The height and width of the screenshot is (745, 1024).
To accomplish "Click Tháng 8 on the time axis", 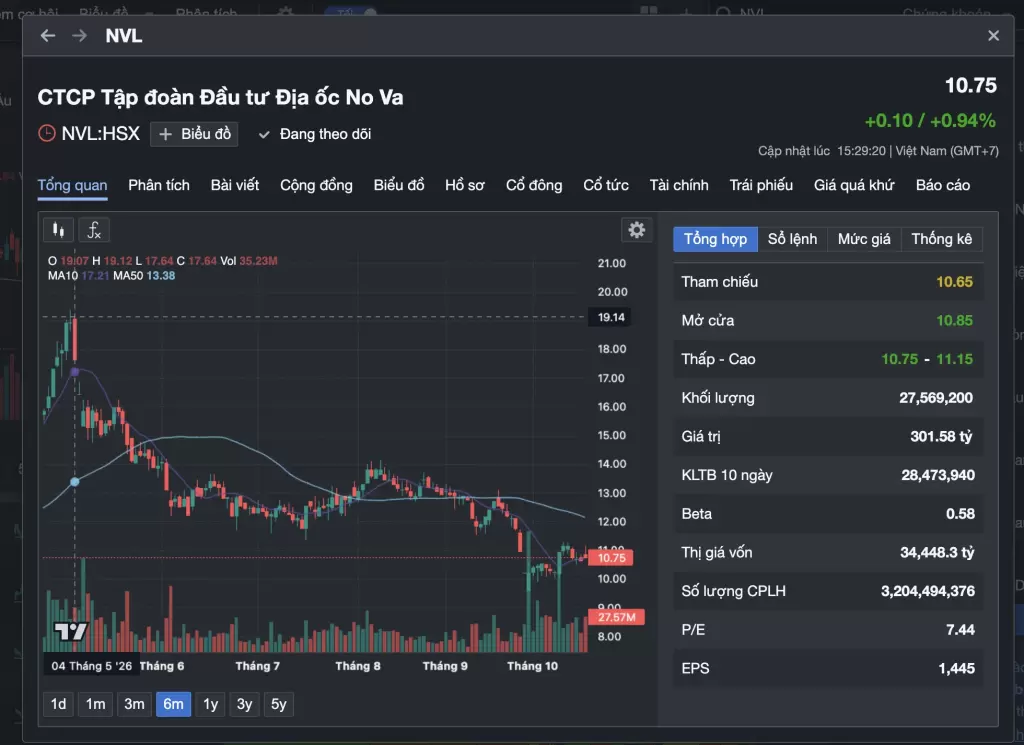I will point(358,666).
